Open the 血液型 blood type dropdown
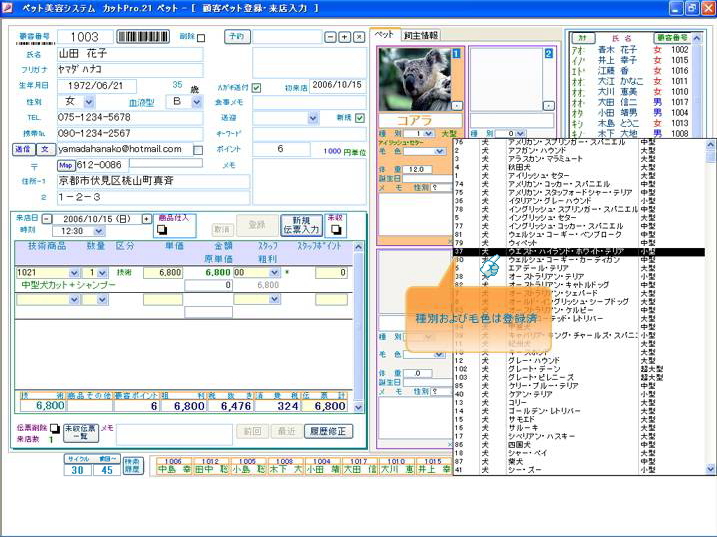The height and width of the screenshot is (538, 717). 197,101
